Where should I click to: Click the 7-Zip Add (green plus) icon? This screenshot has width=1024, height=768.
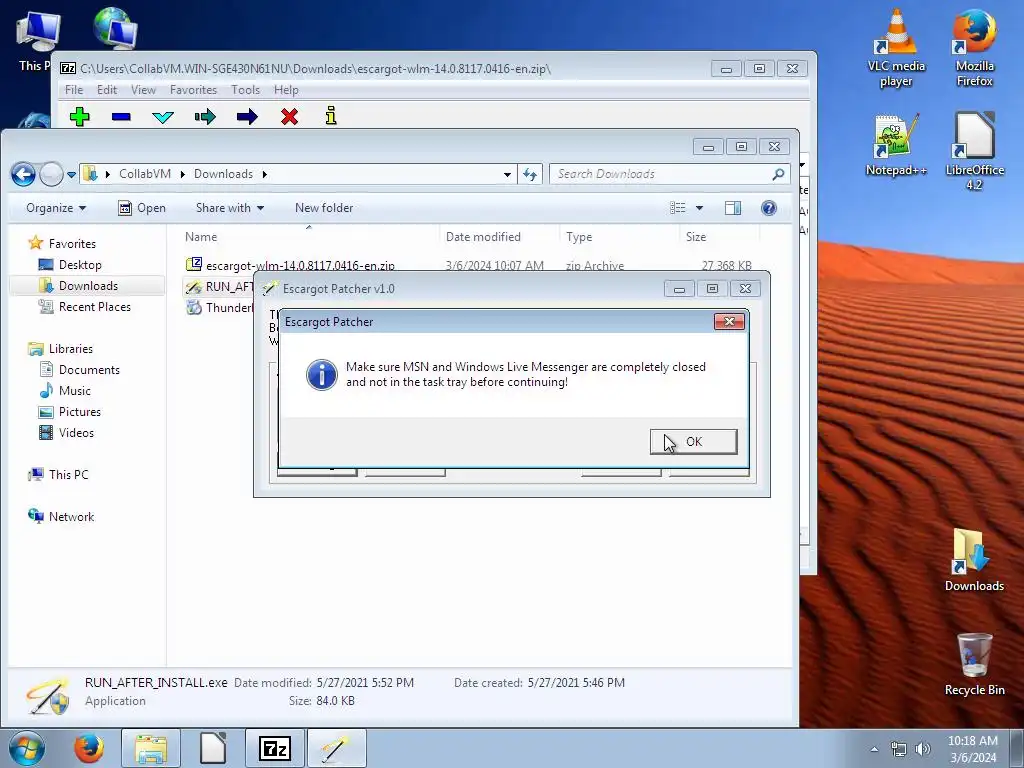(x=80, y=117)
